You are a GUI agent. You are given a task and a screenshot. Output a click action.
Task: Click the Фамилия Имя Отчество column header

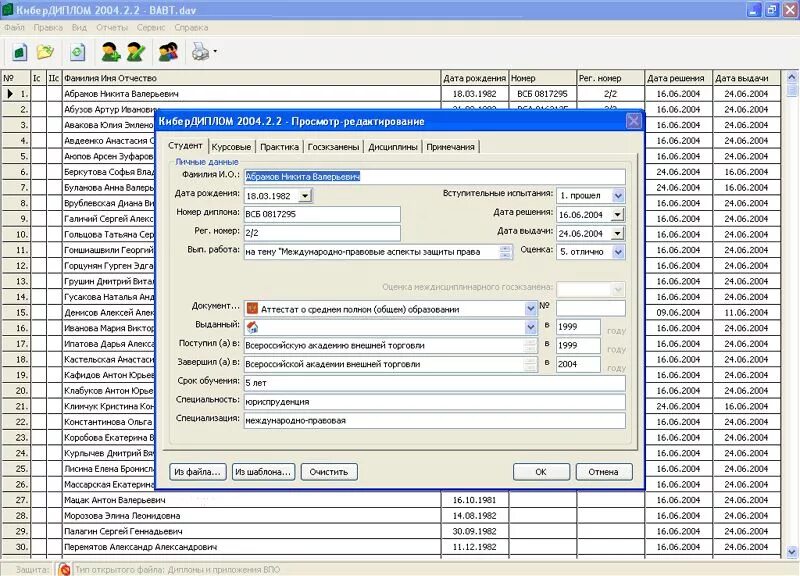coord(251,78)
